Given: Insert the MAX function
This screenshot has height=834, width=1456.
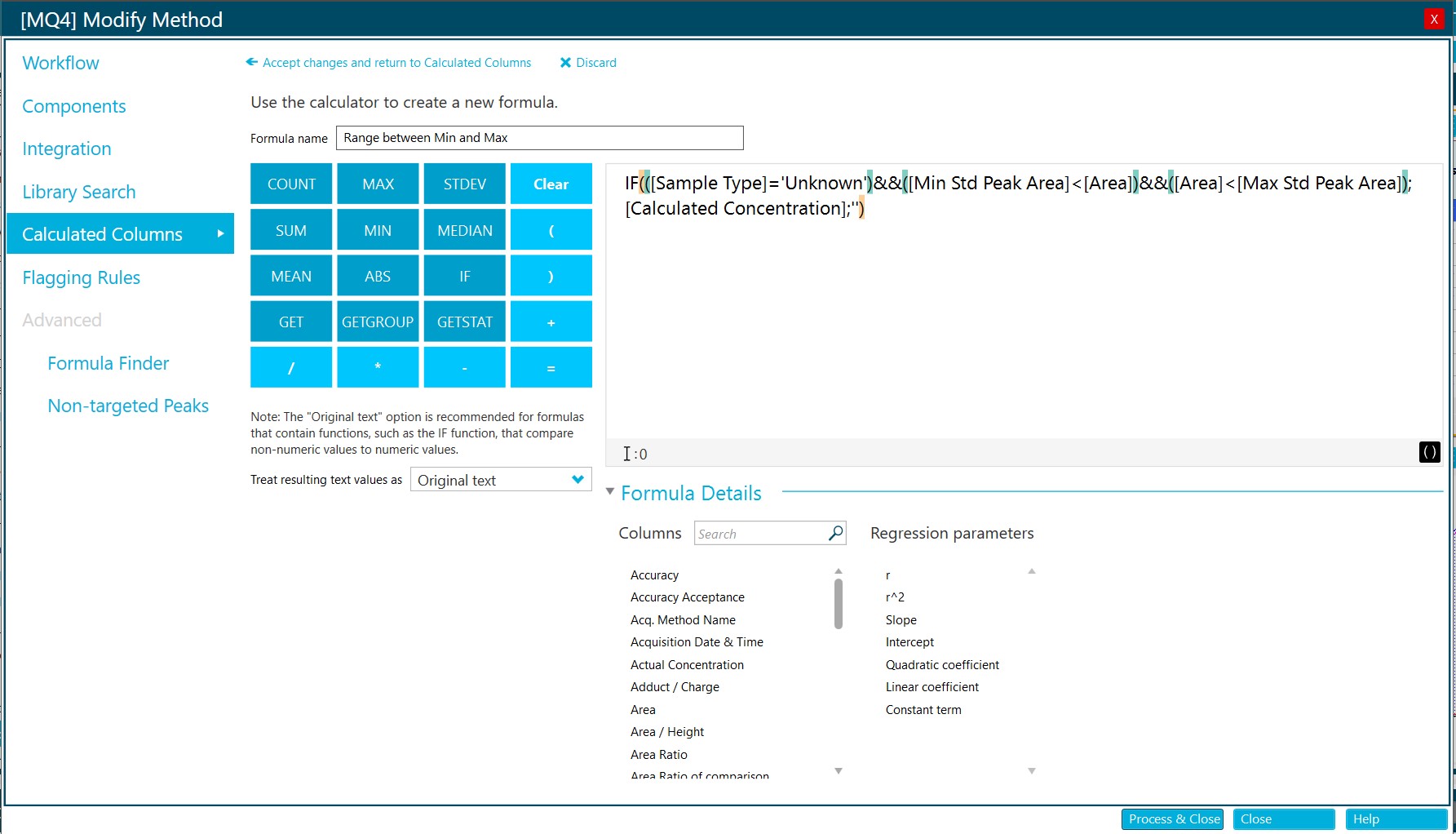Looking at the screenshot, I should coord(378,184).
